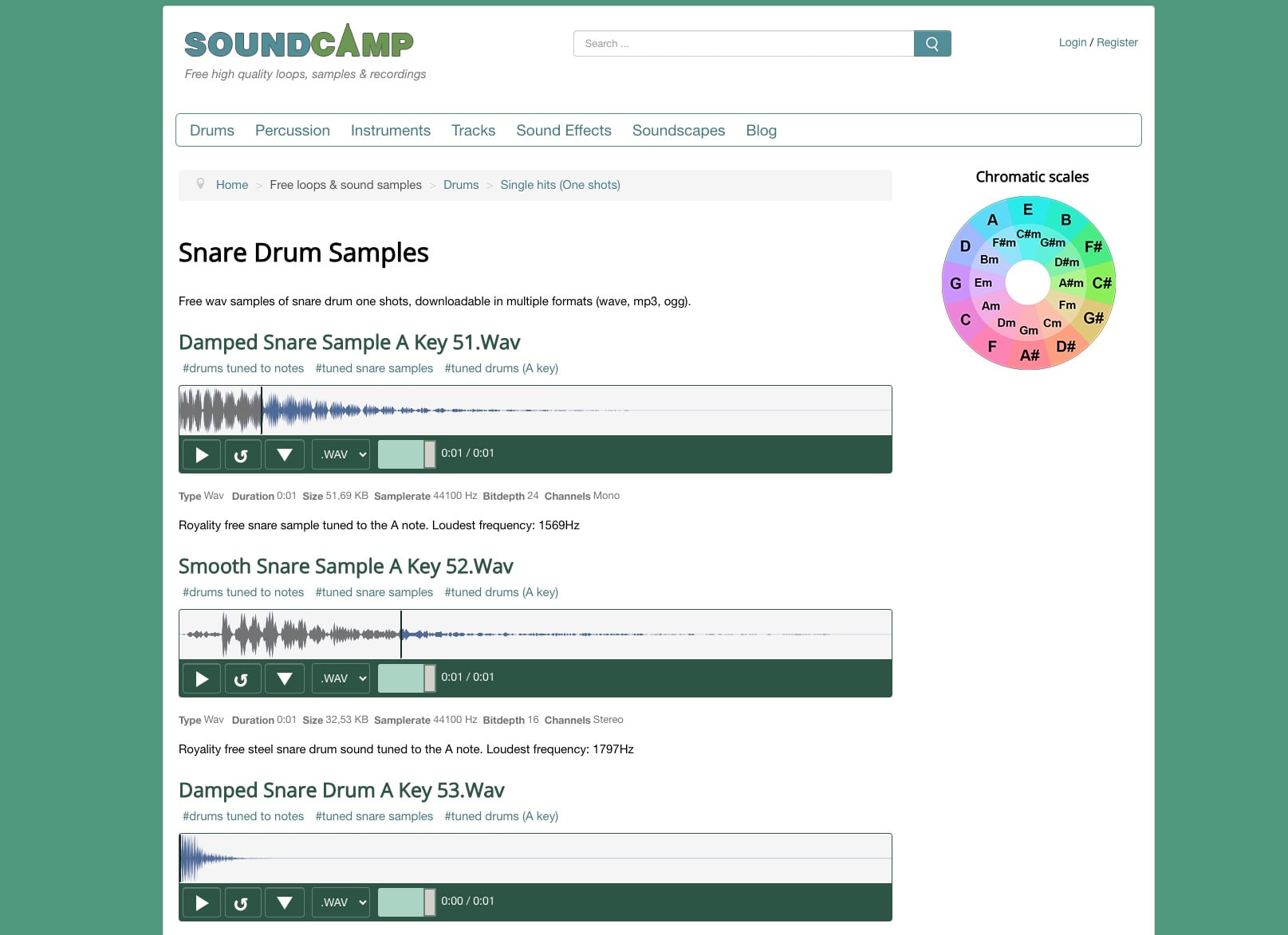The image size is (1288, 935).
Task: Toggle loop playback on sample 53
Action: coord(242,902)
